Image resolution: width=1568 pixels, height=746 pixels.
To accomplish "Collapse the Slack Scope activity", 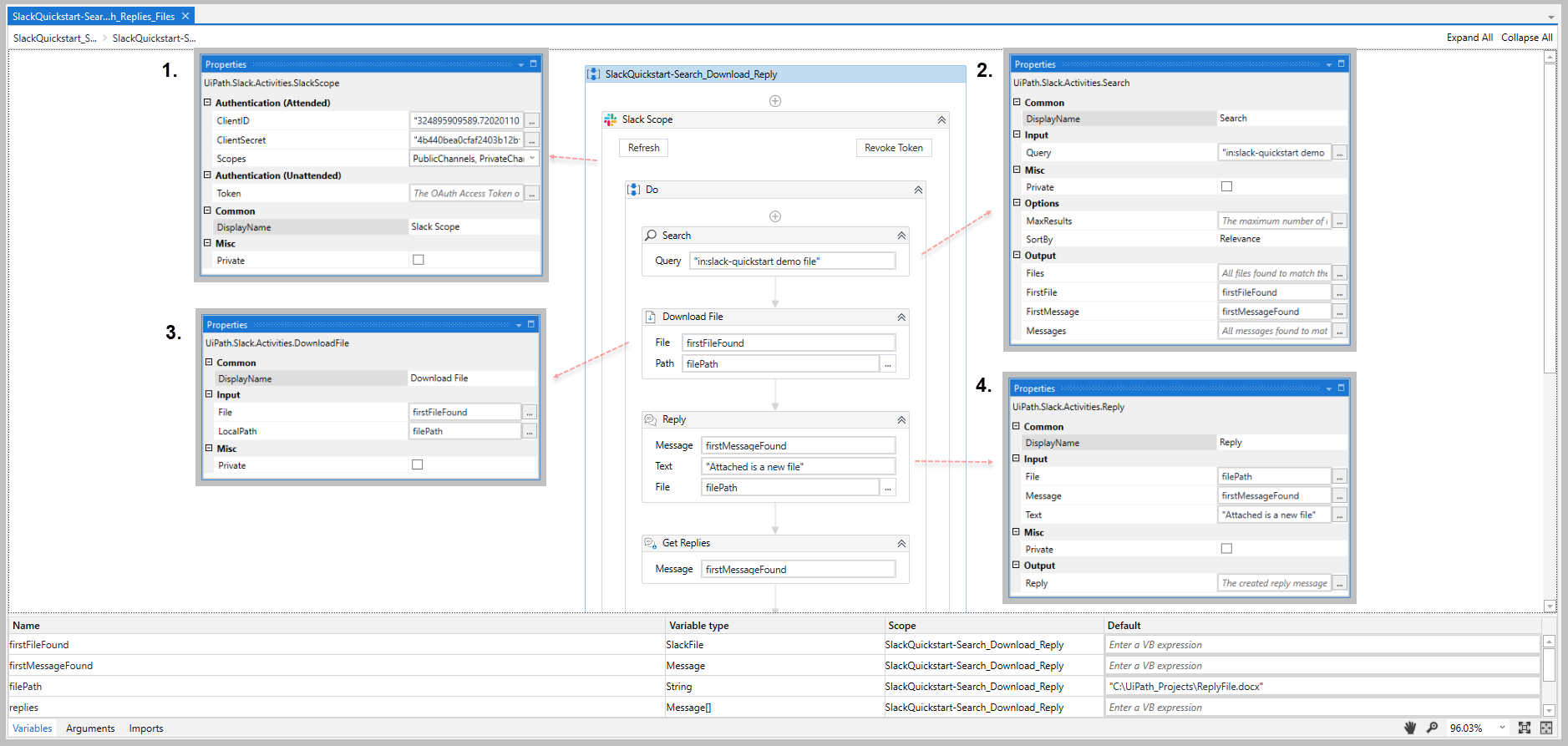I will point(941,120).
